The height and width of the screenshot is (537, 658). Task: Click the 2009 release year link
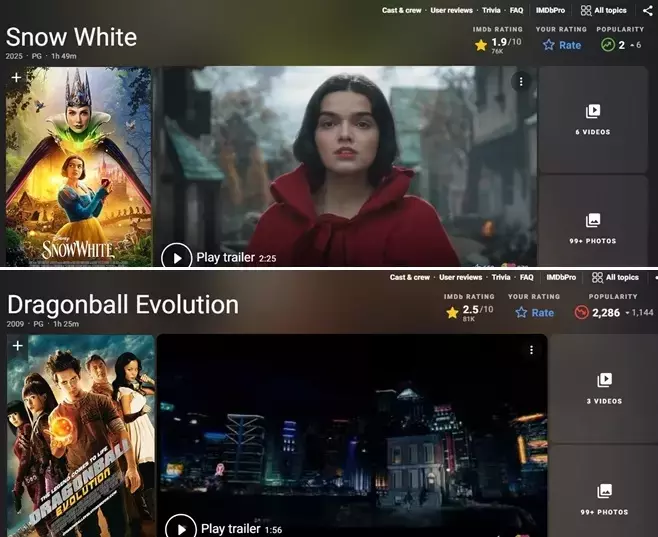tap(15, 324)
